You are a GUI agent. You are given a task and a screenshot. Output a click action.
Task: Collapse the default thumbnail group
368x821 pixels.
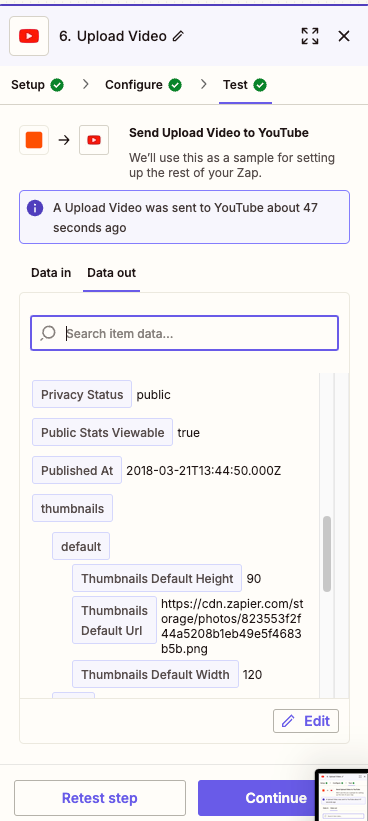tap(81, 547)
